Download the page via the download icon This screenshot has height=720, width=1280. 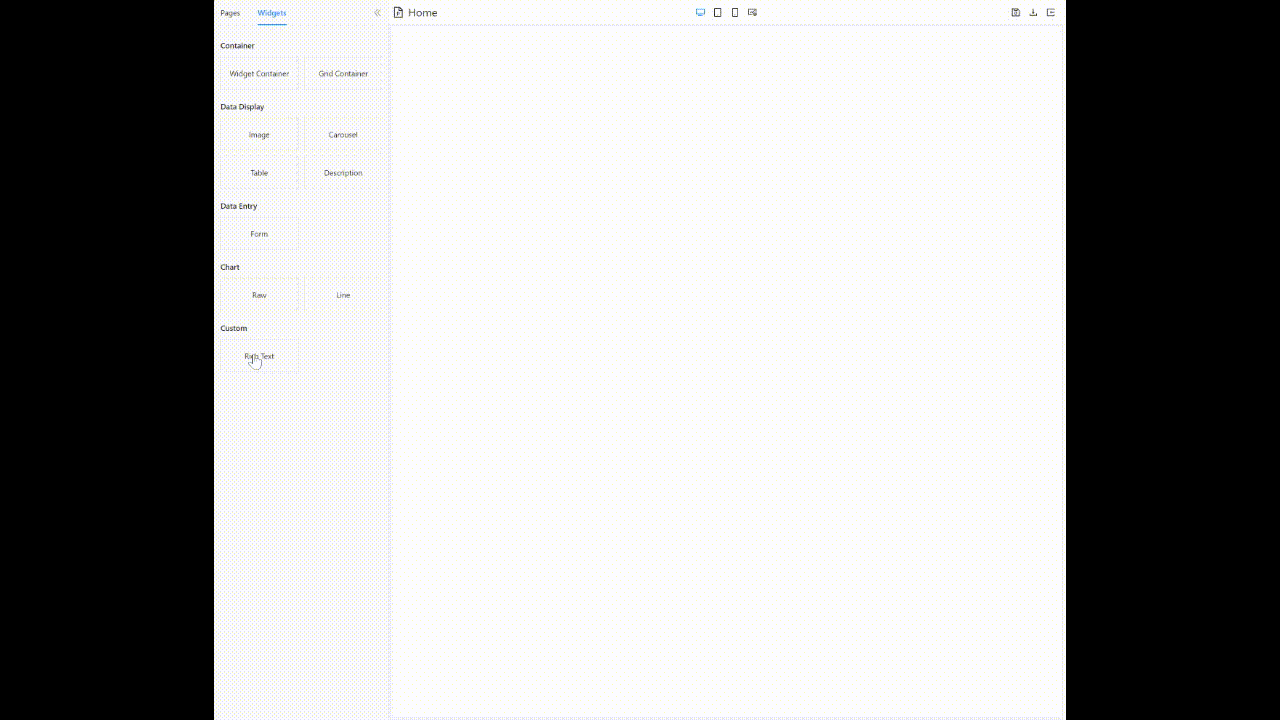[x=1033, y=12]
